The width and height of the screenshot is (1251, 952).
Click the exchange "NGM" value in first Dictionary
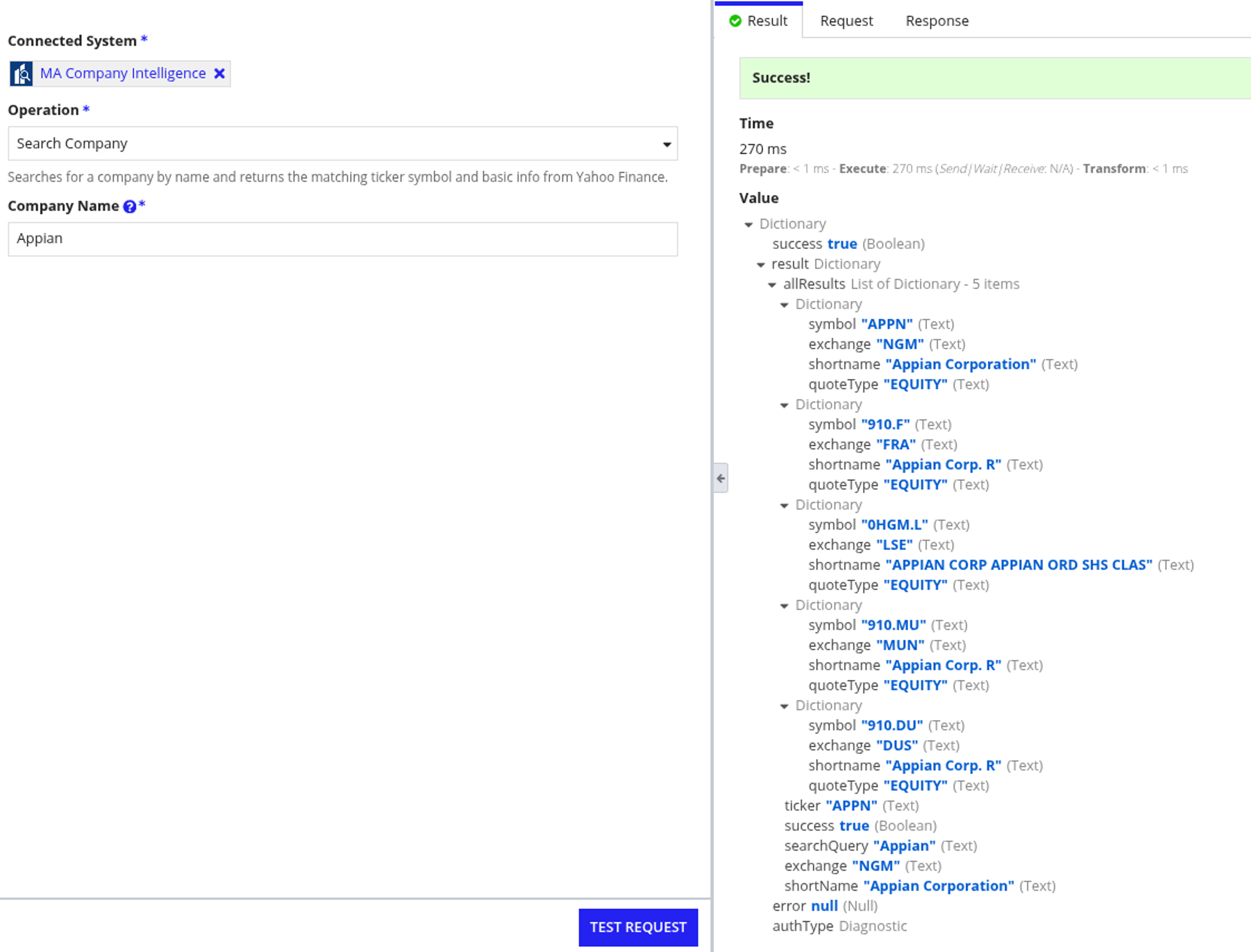[x=899, y=344]
